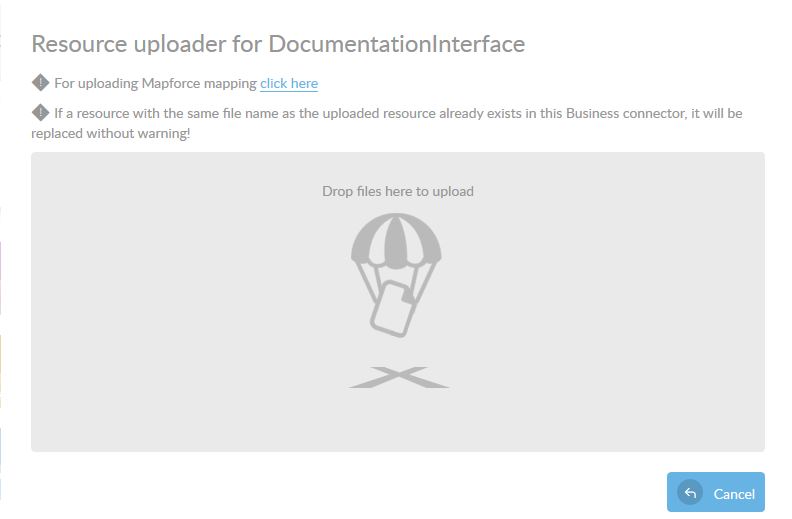This screenshot has height=519, width=792.
Task: Click the file package hanging under parachute
Action: pyautogui.click(x=393, y=309)
